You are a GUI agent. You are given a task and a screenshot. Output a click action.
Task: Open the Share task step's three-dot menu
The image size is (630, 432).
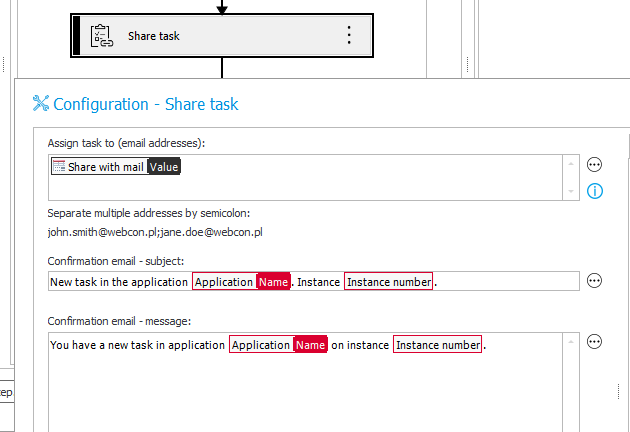click(349, 35)
